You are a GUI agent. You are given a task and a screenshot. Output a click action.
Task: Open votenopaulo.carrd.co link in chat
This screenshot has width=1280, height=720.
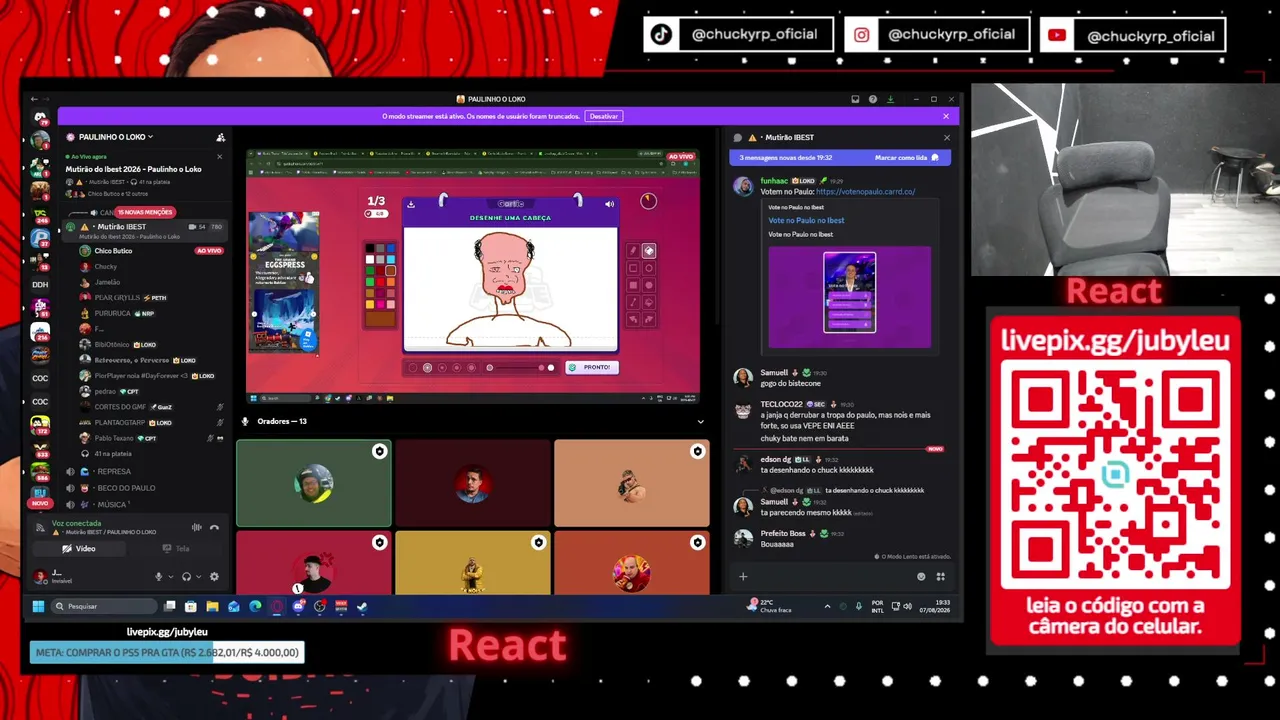click(865, 191)
